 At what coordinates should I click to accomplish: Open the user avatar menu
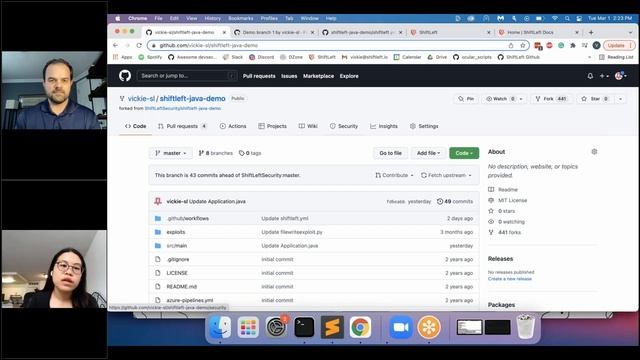click(x=620, y=76)
